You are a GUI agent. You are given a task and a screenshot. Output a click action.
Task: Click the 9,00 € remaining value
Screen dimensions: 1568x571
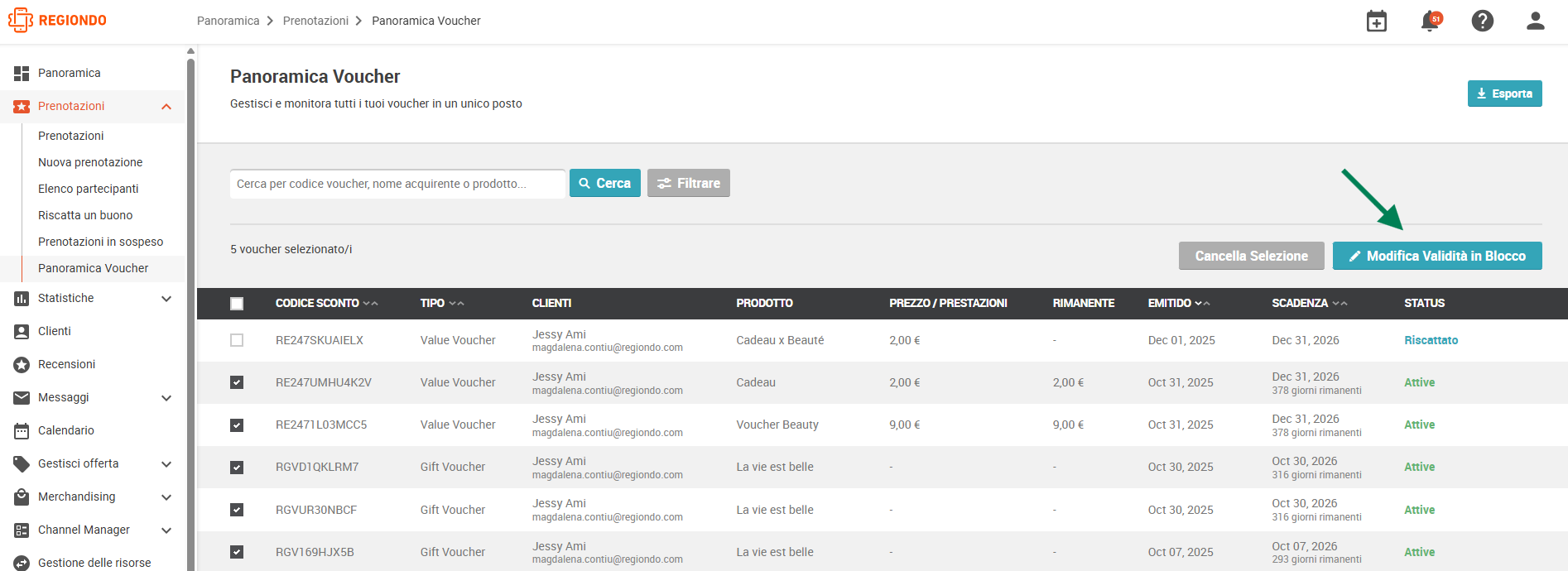[x=1068, y=425]
